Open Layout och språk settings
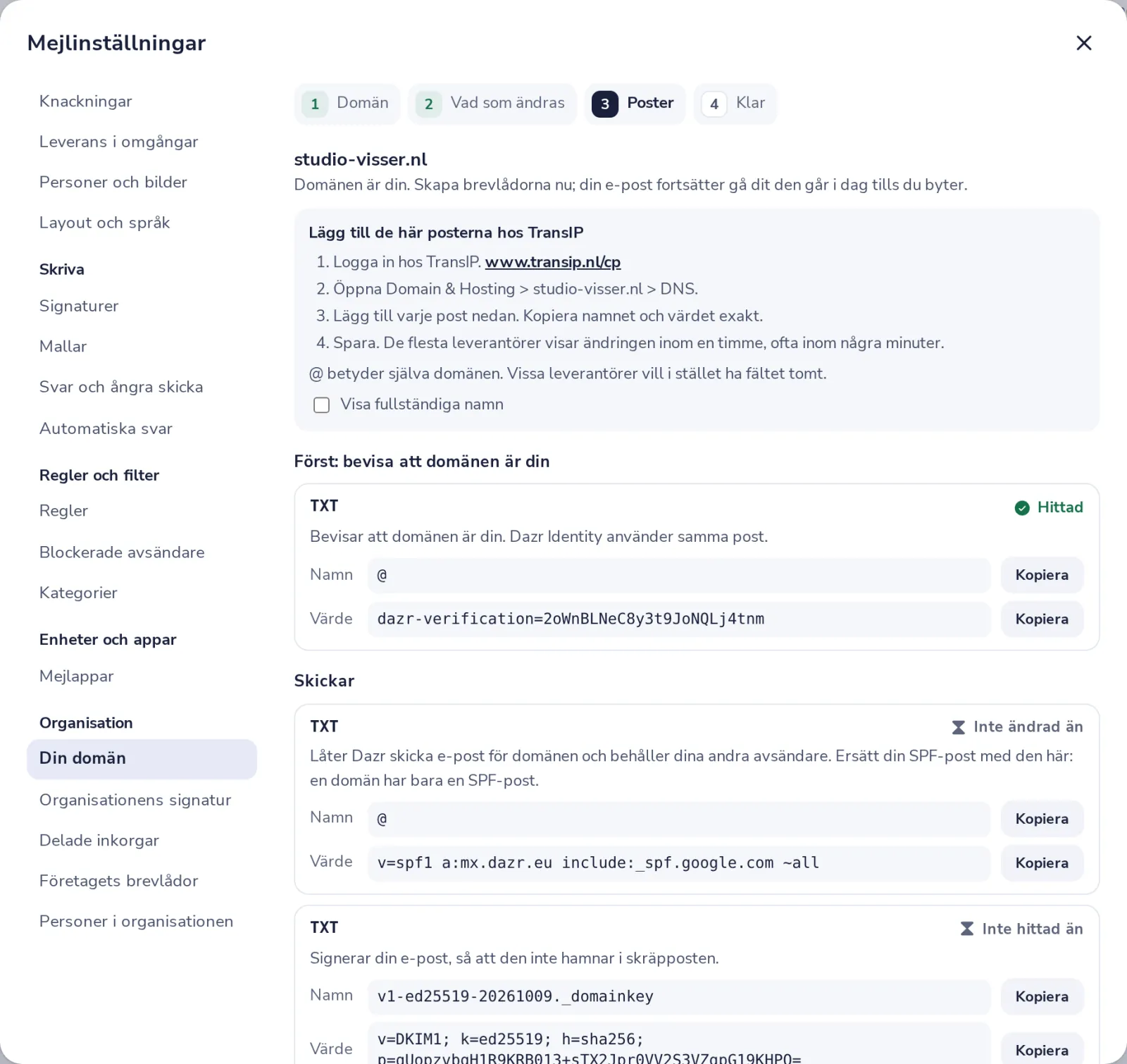The height and width of the screenshot is (1064, 1127). tap(142, 223)
